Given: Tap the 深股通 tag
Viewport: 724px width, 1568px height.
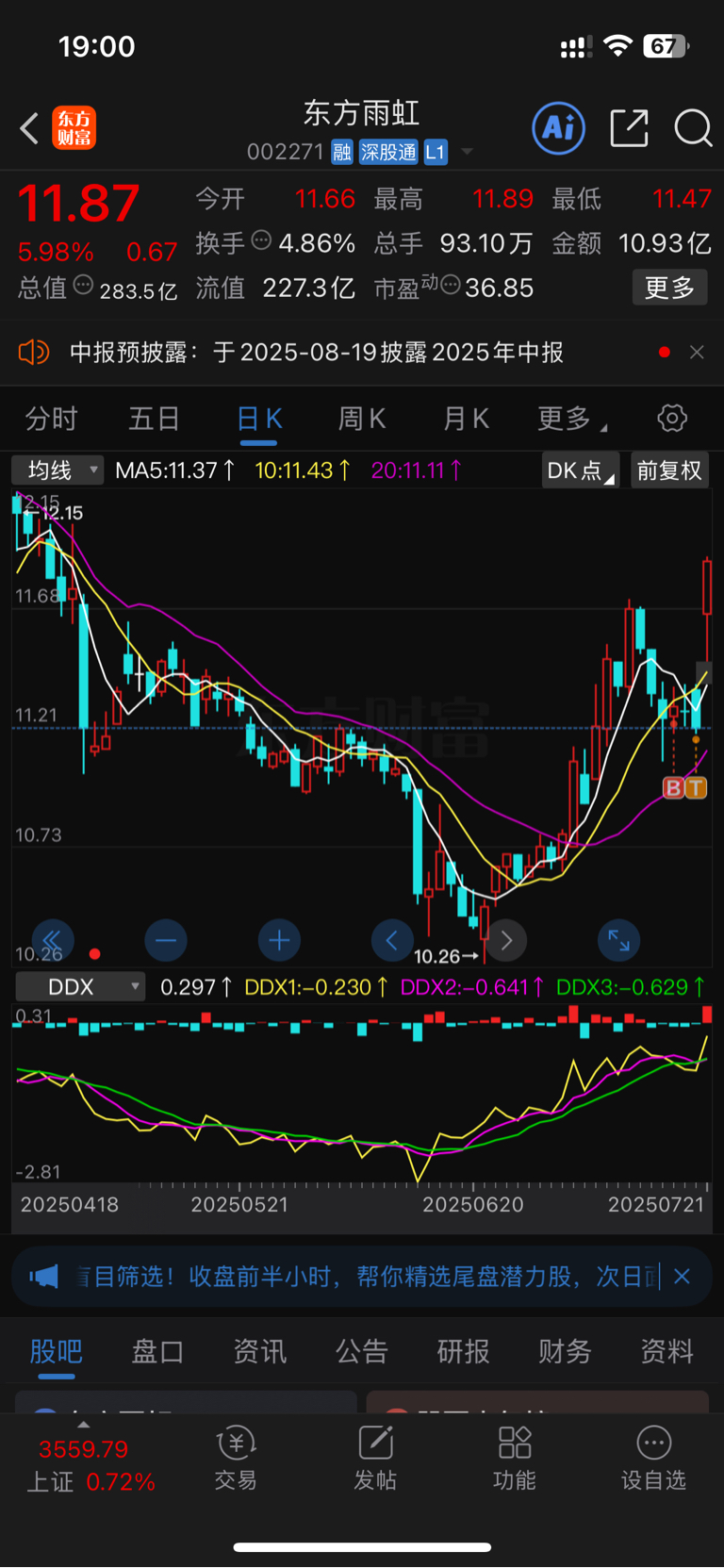Looking at the screenshot, I should click(x=388, y=152).
